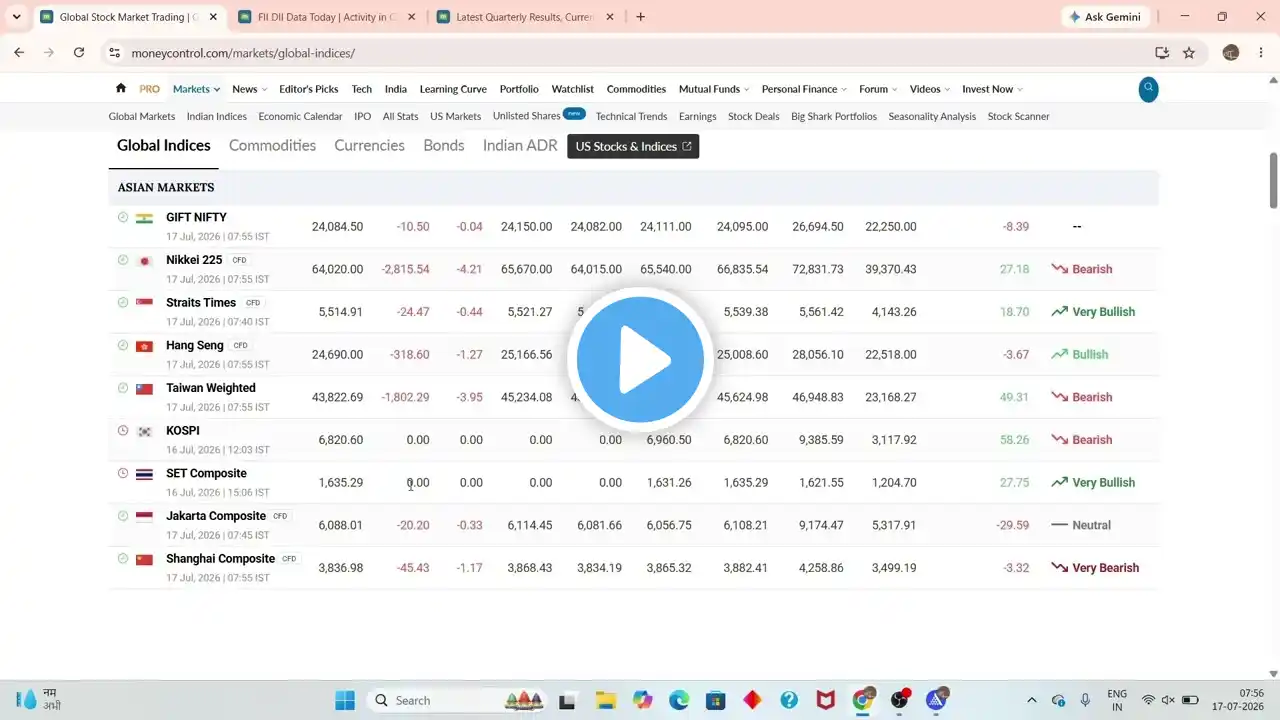Open File Explorer from the taskbar
Viewport: 1280px width, 720px height.
click(x=605, y=700)
